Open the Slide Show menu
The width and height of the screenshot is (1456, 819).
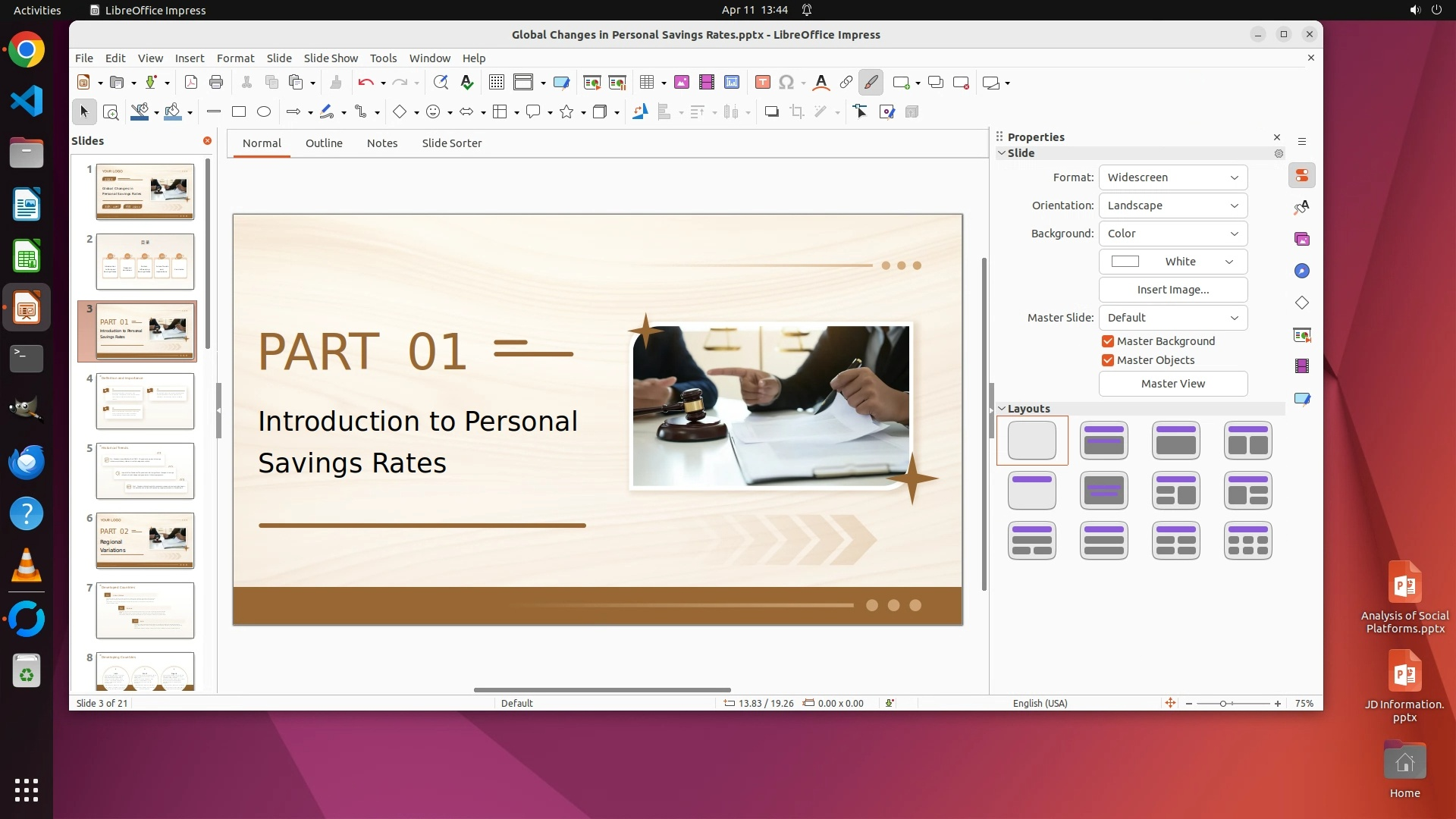click(x=331, y=58)
